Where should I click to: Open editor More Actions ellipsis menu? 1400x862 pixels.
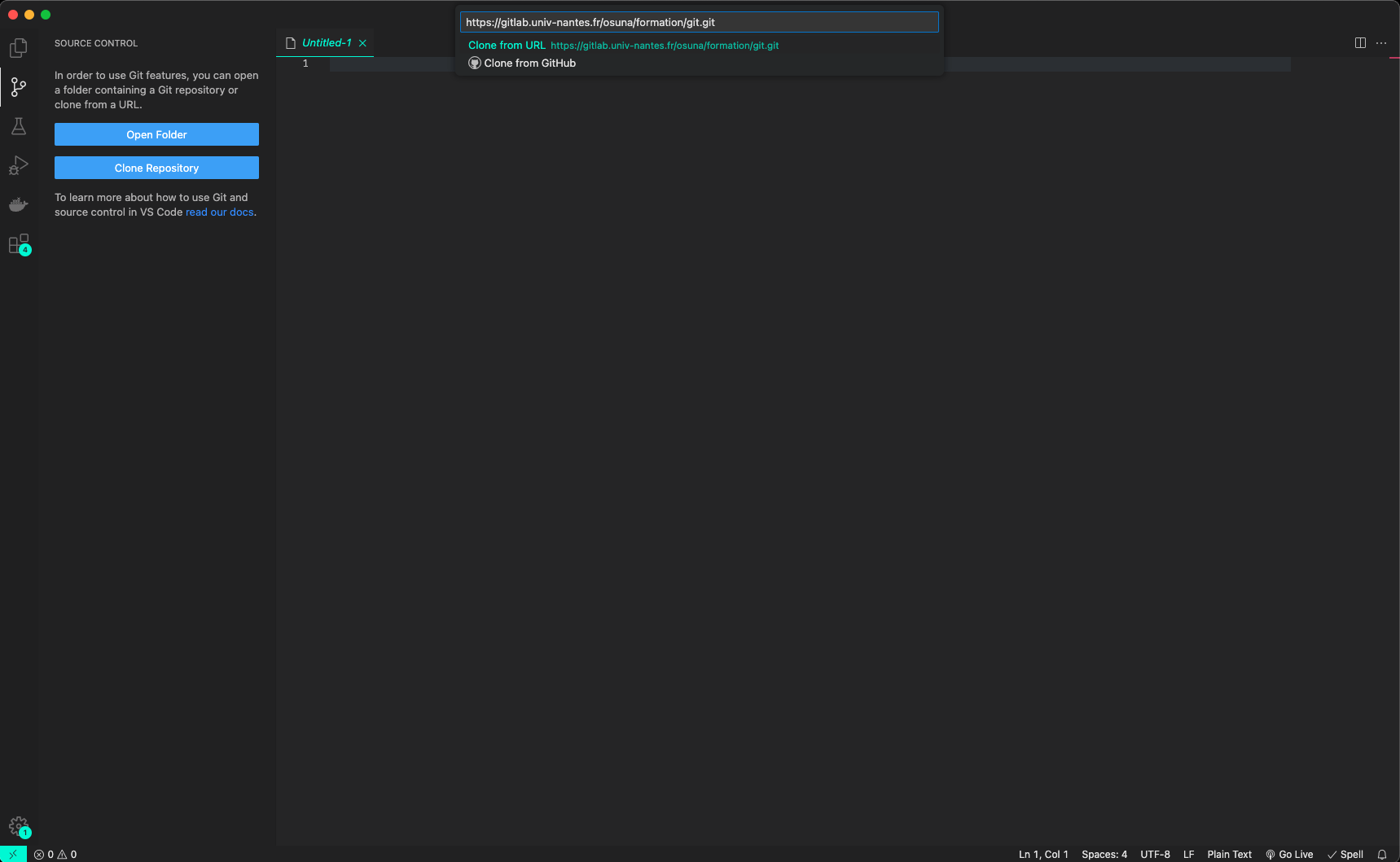click(x=1381, y=43)
